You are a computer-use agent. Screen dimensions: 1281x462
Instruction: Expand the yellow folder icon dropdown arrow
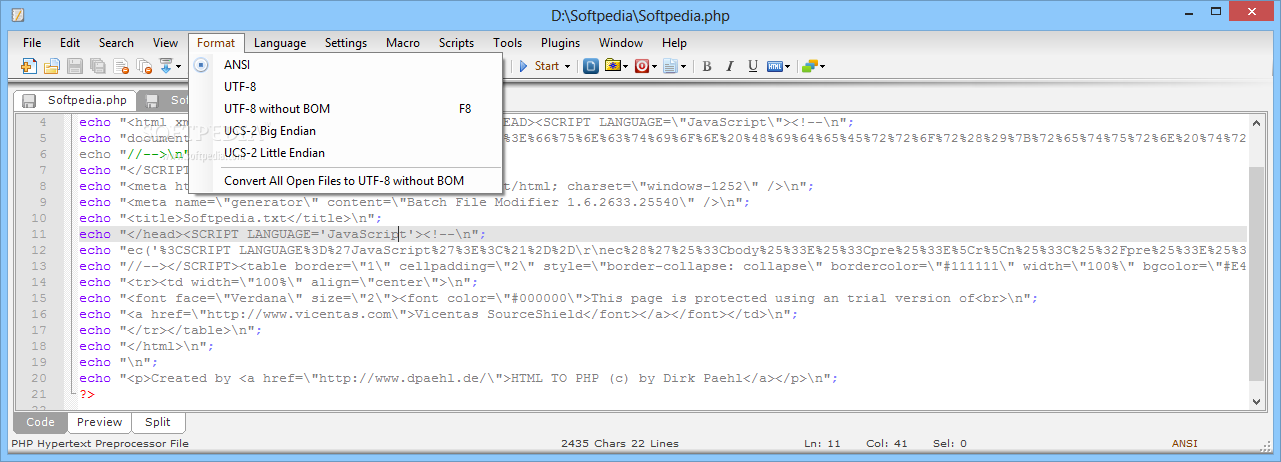pyautogui.click(x=626, y=67)
